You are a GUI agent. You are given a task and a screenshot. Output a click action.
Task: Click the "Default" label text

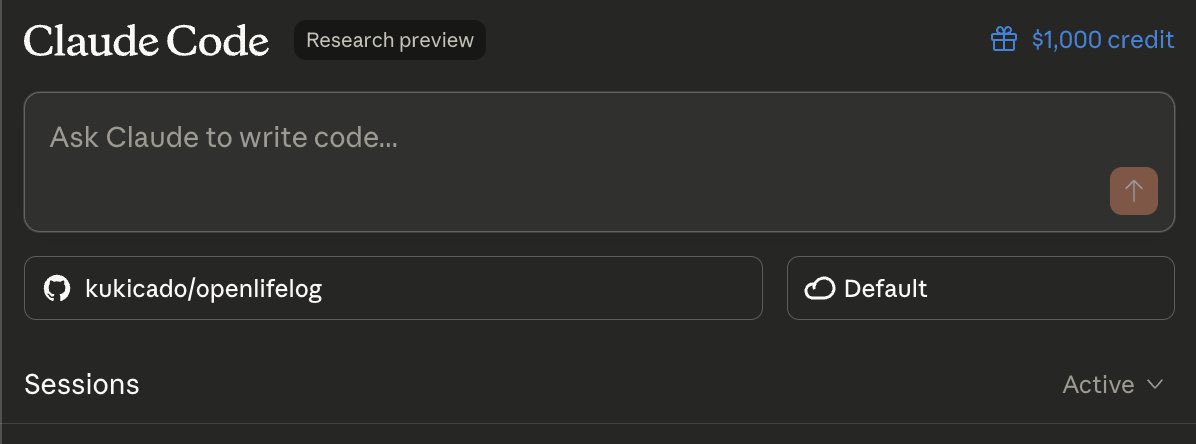(885, 289)
